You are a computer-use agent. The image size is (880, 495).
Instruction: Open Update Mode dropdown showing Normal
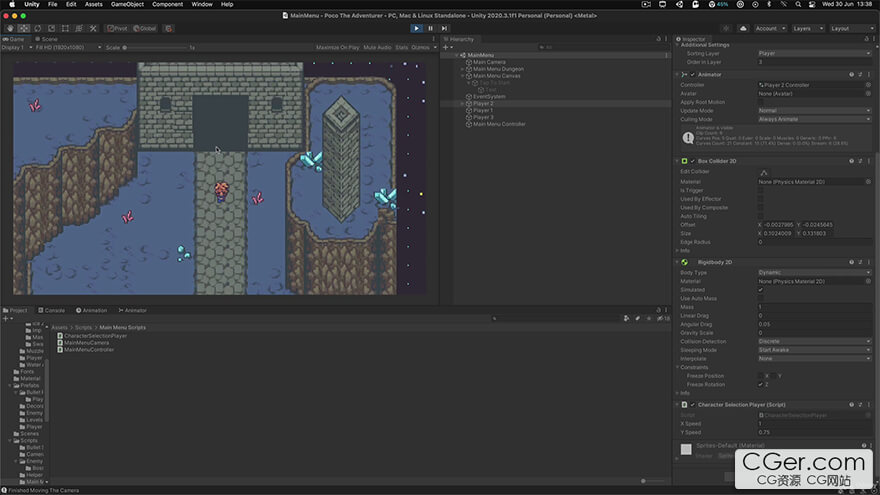point(814,111)
